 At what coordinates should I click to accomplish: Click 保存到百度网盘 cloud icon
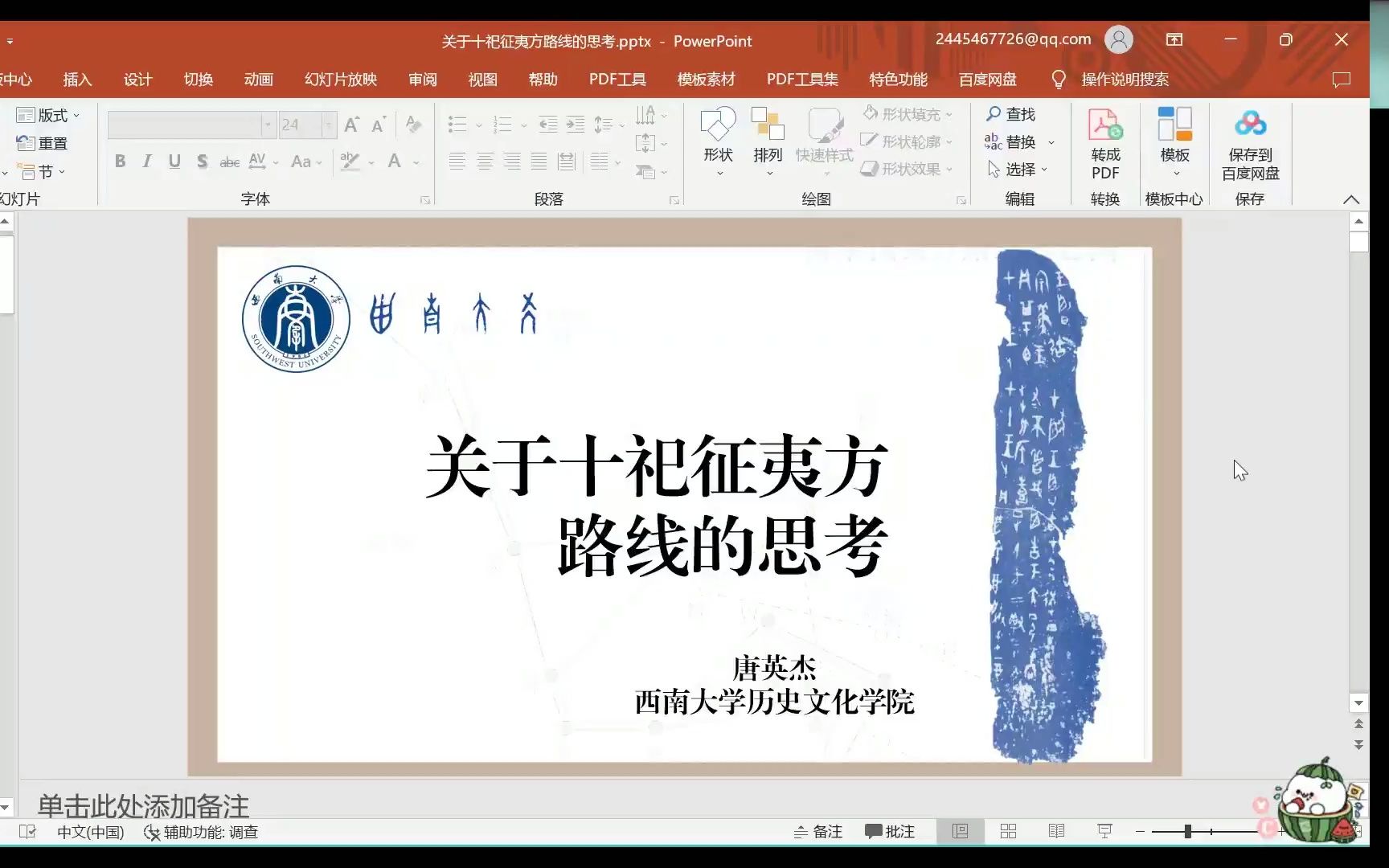[x=1250, y=145]
